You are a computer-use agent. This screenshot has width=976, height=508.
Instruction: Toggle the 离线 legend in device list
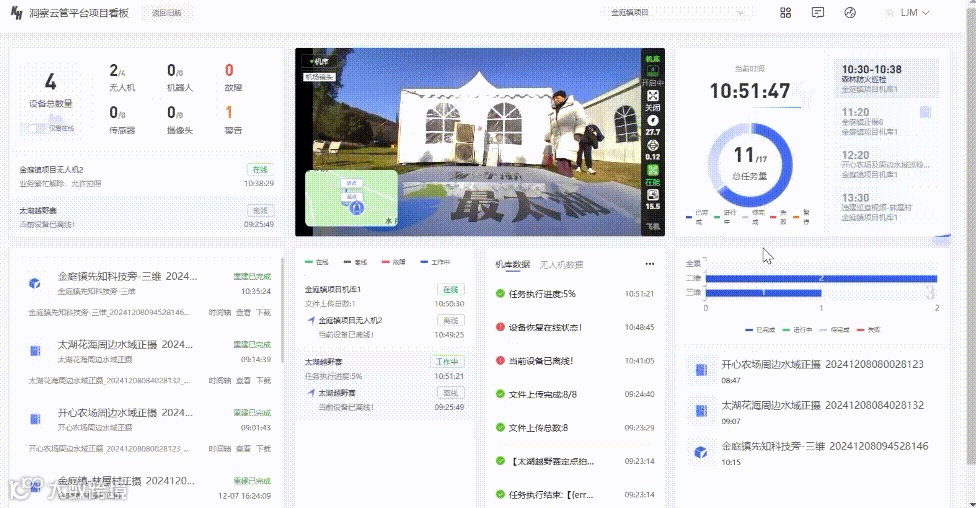[x=355, y=262]
